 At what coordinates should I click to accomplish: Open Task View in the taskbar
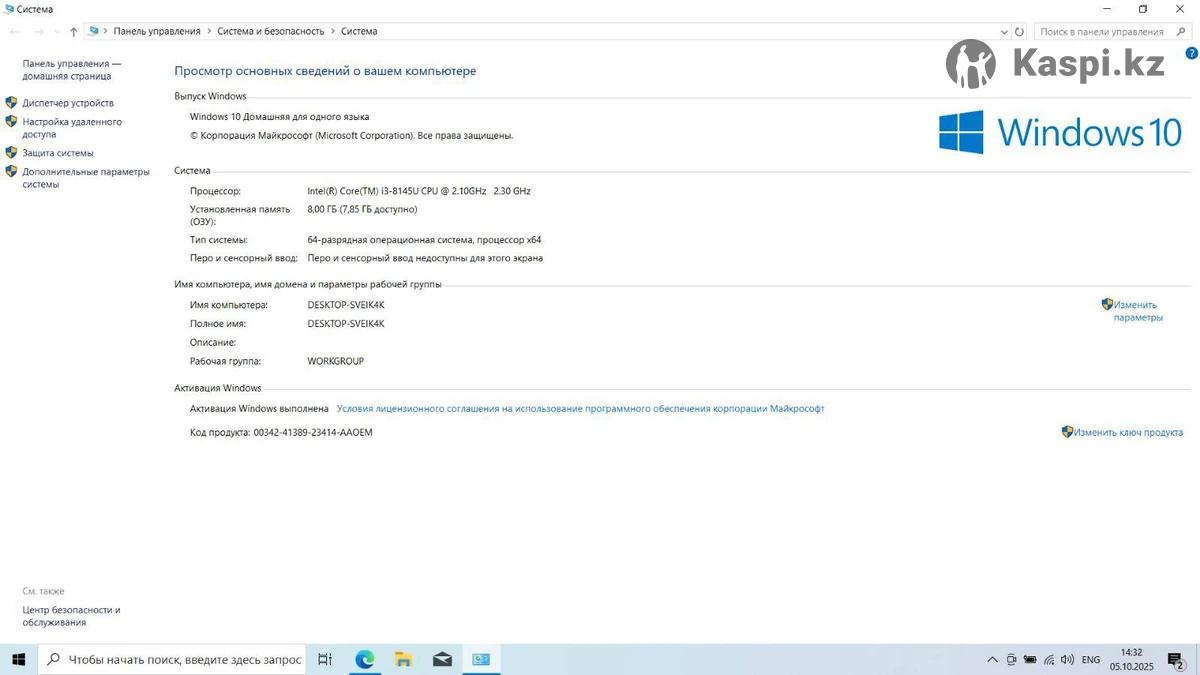pos(325,659)
